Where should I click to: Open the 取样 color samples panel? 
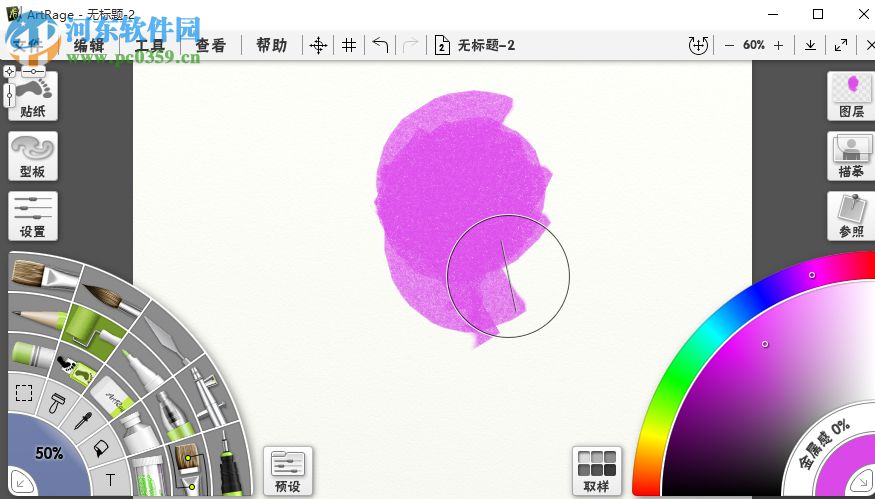[597, 471]
